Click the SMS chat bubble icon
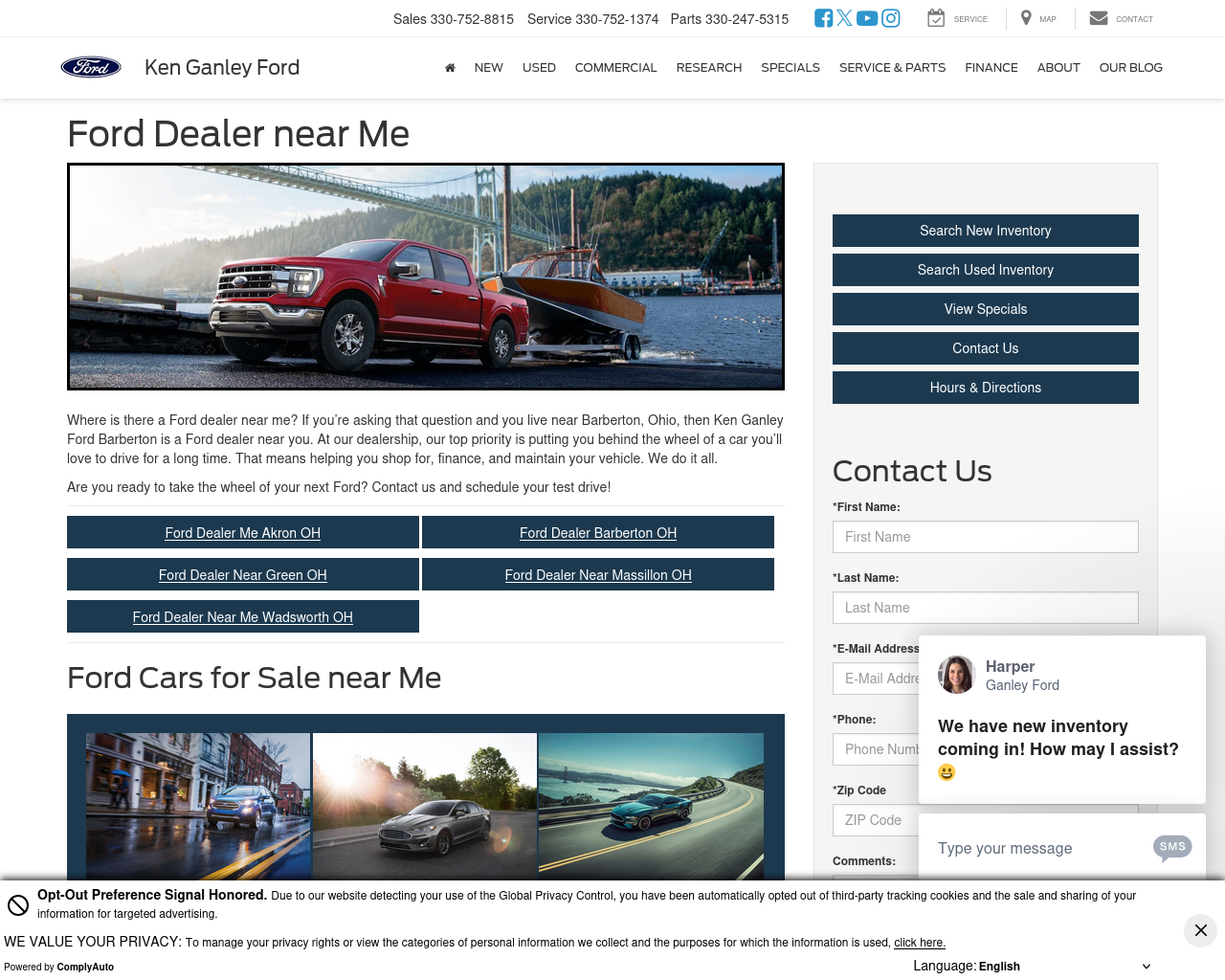1225x980 pixels. click(x=1172, y=847)
